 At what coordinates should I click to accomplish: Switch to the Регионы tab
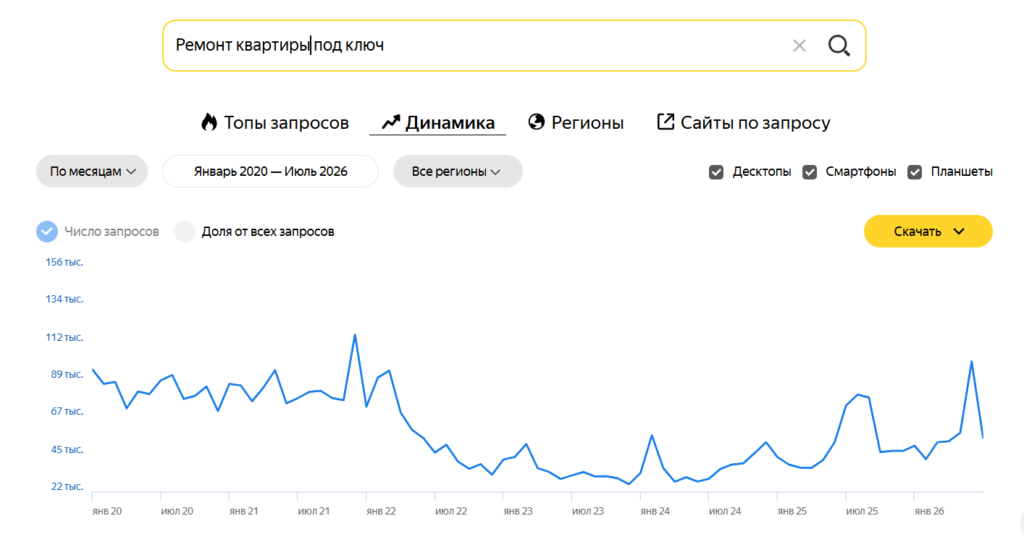tap(576, 122)
